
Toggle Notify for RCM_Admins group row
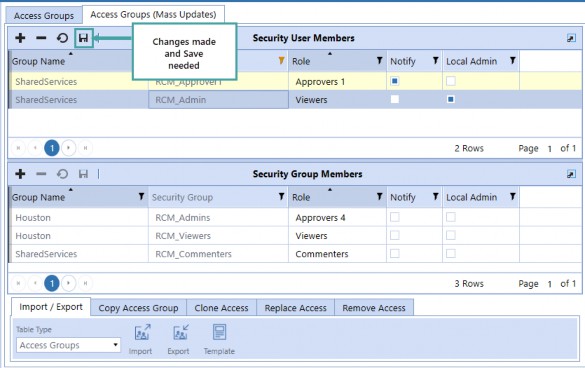pyautogui.click(x=395, y=217)
